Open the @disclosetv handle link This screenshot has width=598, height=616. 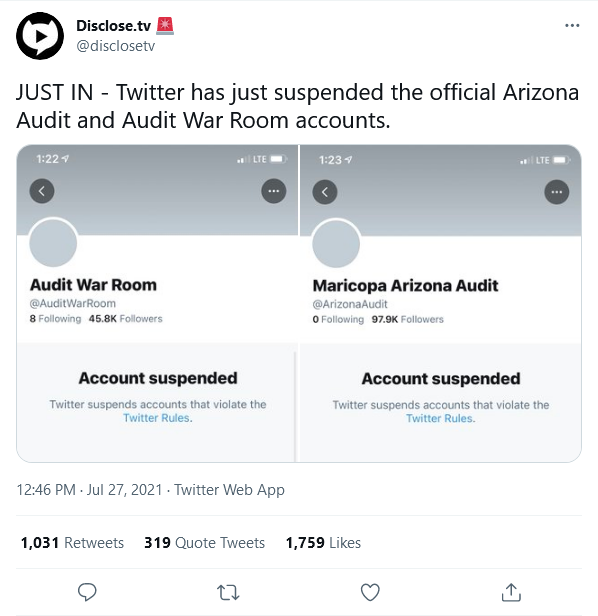coord(116,46)
